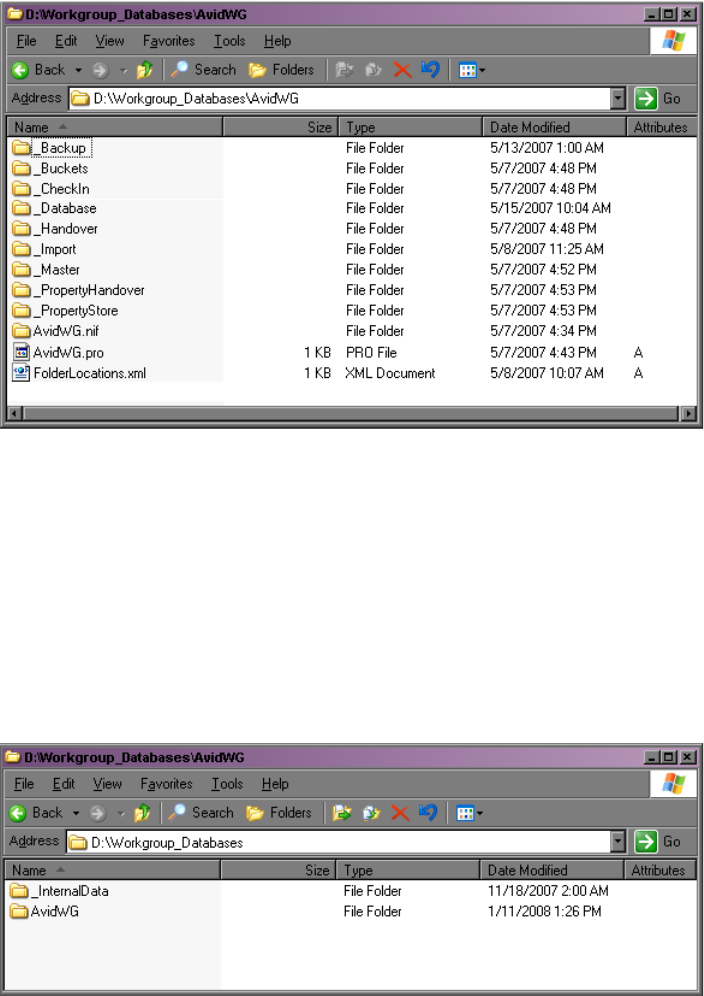Click PRO File type cell
704x996 pixels.
pos(371,352)
